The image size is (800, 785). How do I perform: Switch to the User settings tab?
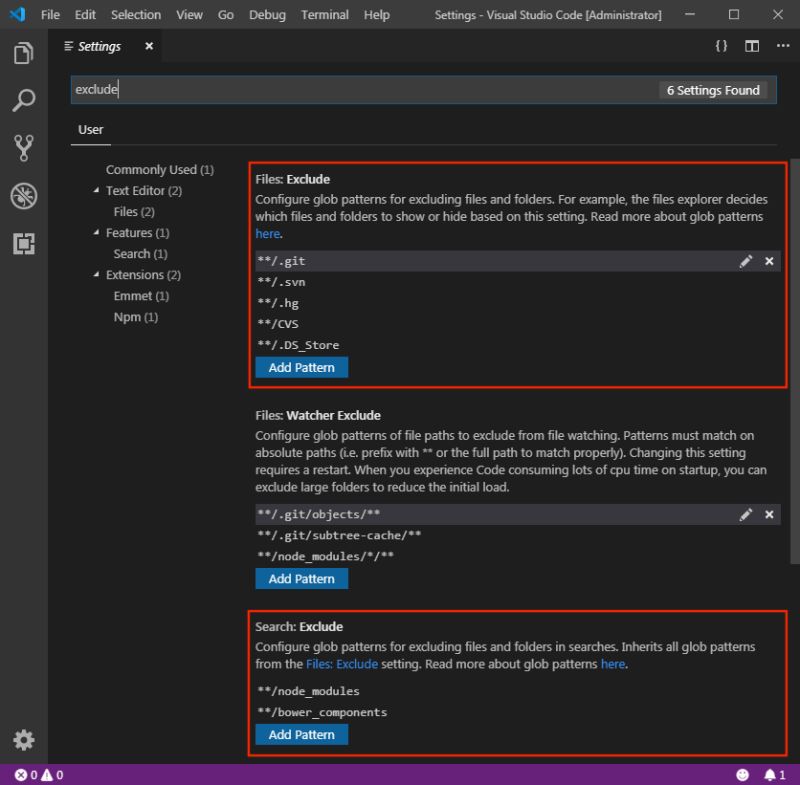coord(90,129)
